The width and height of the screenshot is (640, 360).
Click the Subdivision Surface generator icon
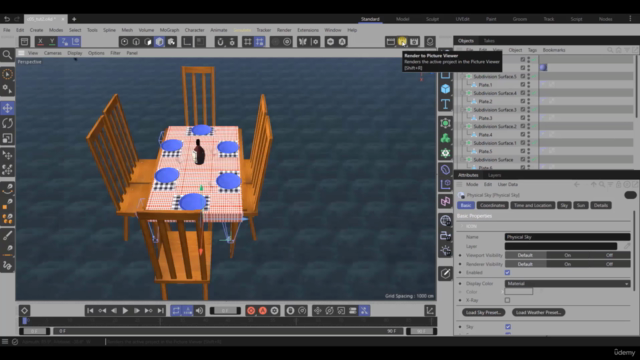click(x=445, y=123)
